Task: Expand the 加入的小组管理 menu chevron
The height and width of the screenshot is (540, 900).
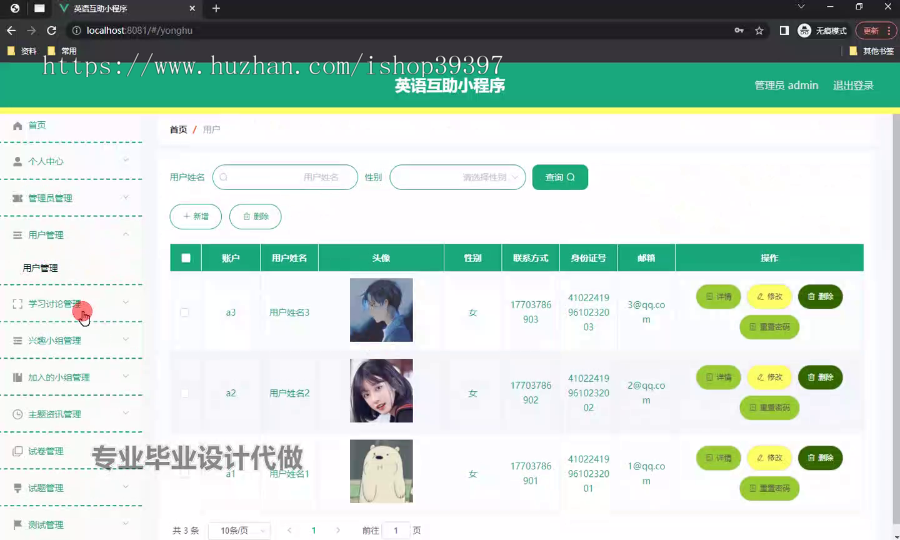Action: click(x=126, y=376)
